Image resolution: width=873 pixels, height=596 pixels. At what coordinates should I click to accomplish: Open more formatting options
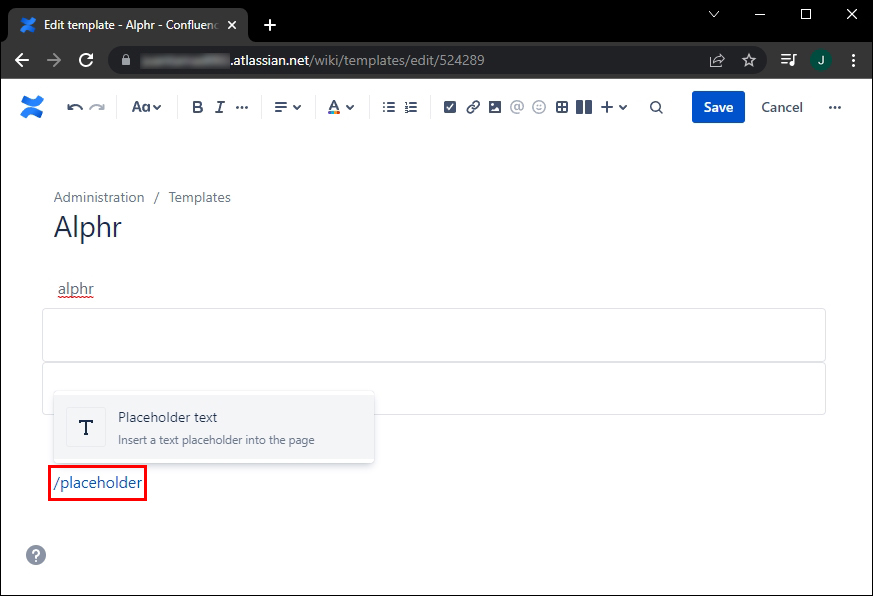coord(242,107)
